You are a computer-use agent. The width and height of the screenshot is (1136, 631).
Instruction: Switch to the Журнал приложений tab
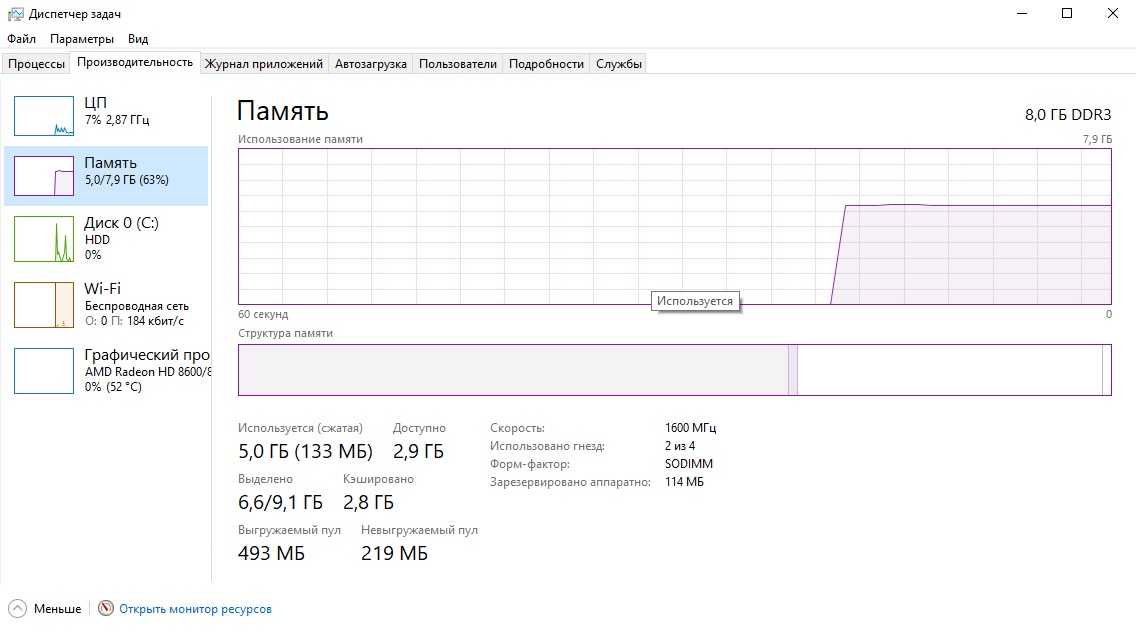pyautogui.click(x=264, y=64)
